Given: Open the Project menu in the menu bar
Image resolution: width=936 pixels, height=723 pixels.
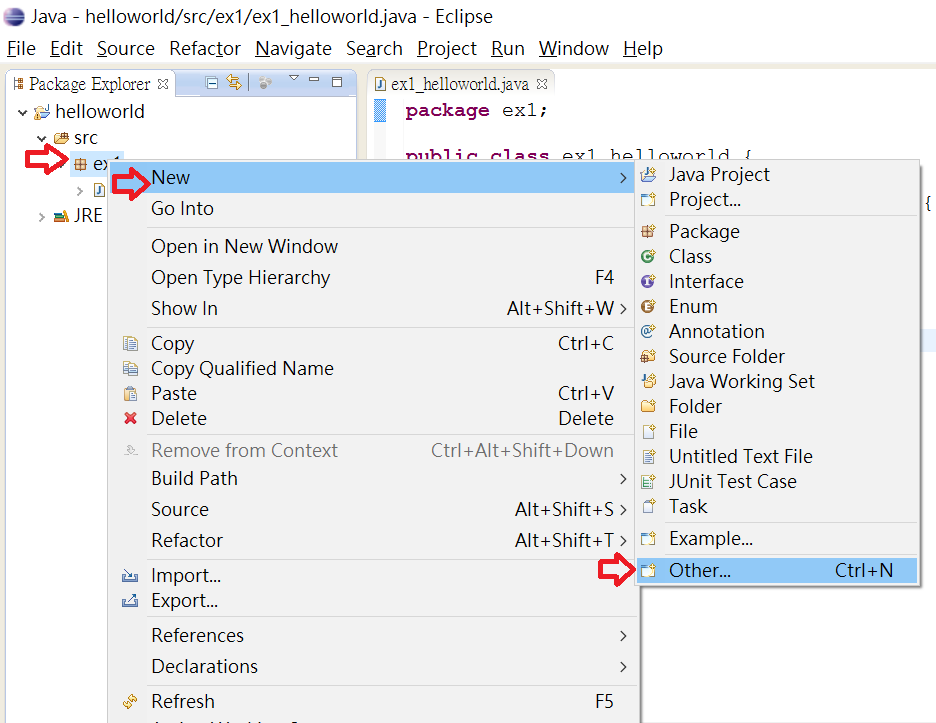Looking at the screenshot, I should (x=447, y=48).
